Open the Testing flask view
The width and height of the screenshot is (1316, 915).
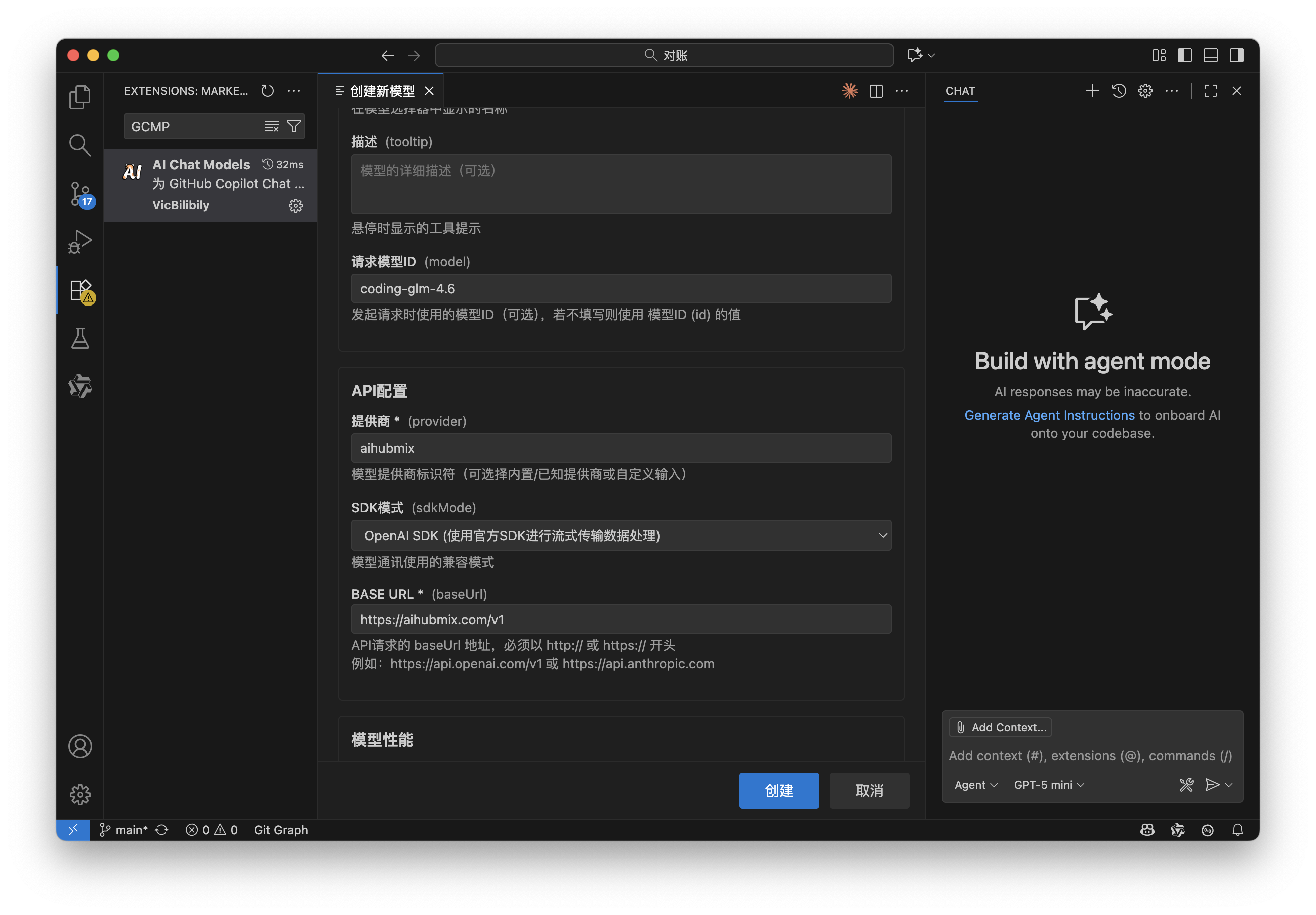80,338
